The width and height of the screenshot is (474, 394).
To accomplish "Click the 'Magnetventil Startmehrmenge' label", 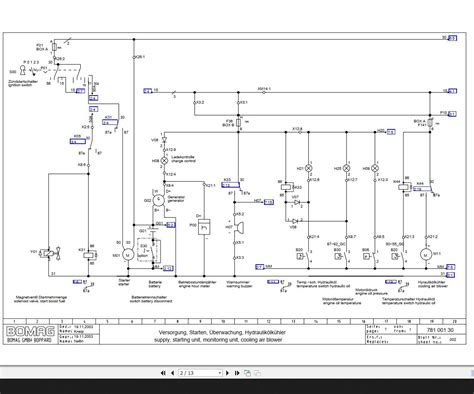I will [41, 297].
